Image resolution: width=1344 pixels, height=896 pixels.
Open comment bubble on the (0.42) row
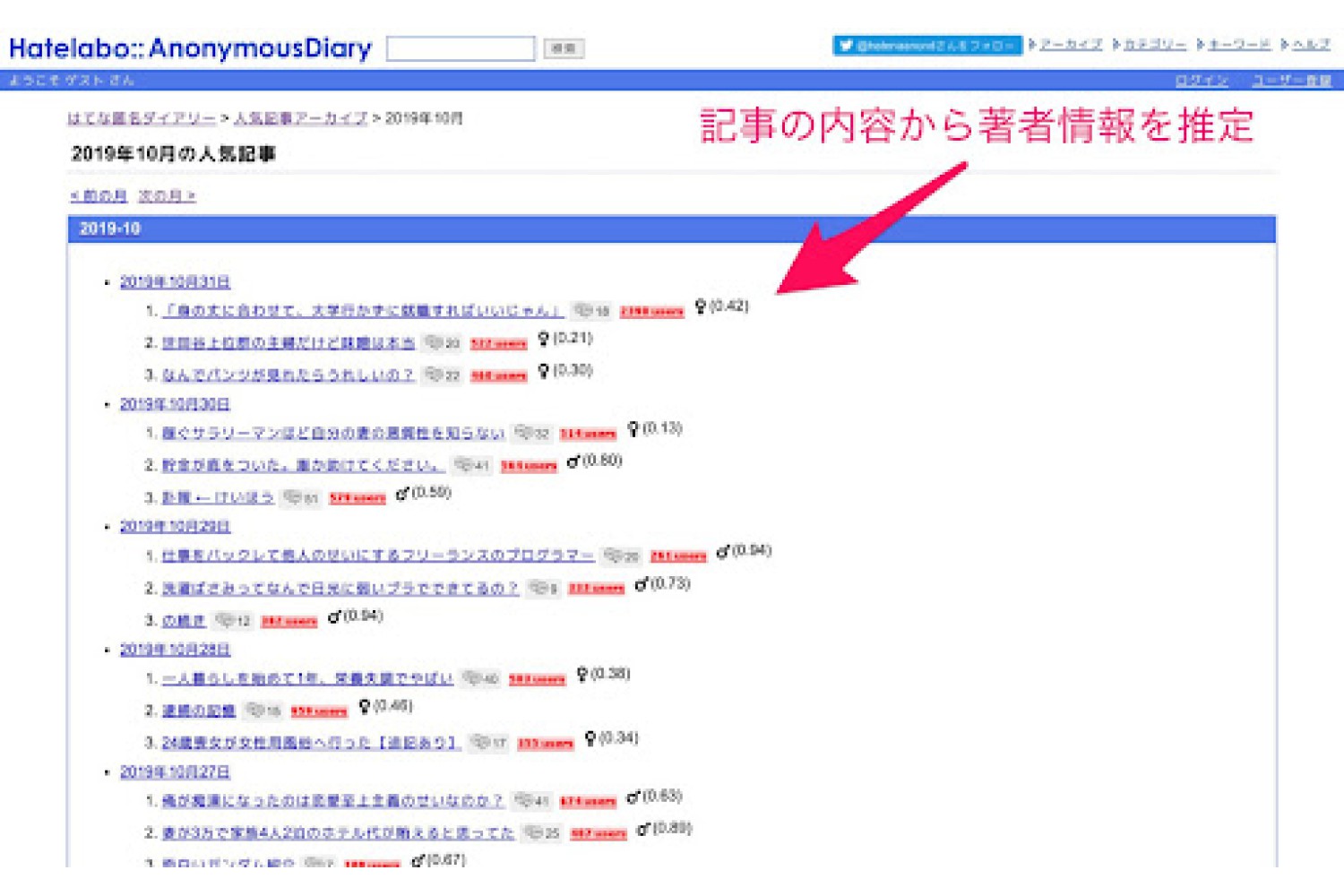coord(592,311)
